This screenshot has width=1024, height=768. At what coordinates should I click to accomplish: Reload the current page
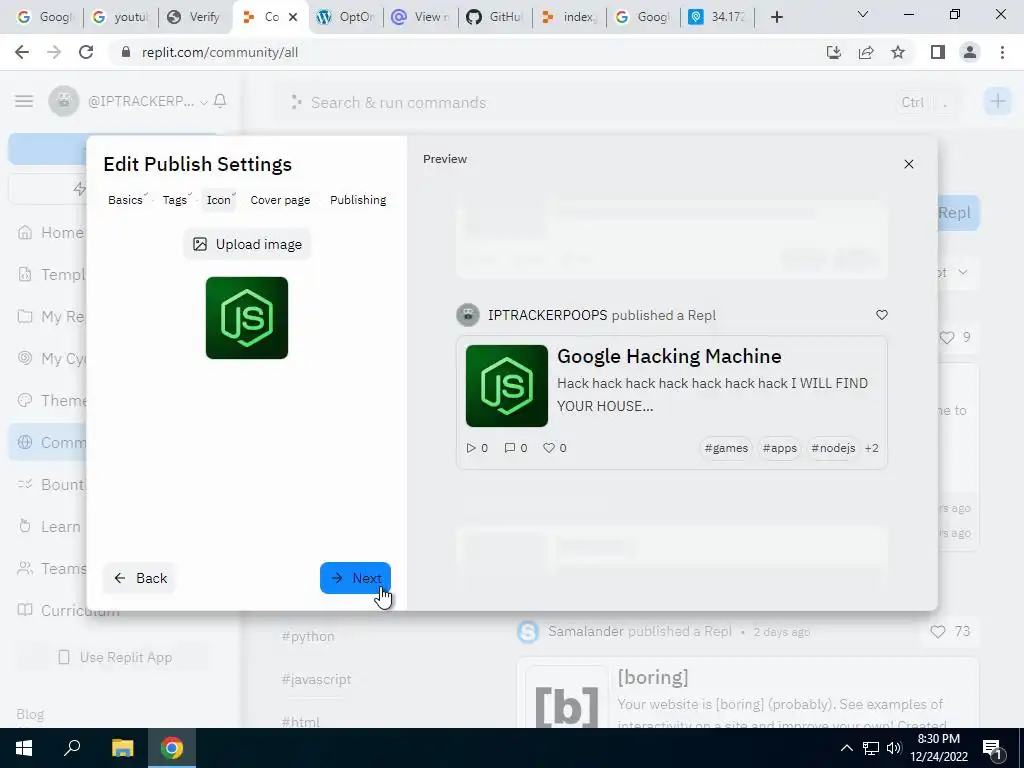coord(86,52)
